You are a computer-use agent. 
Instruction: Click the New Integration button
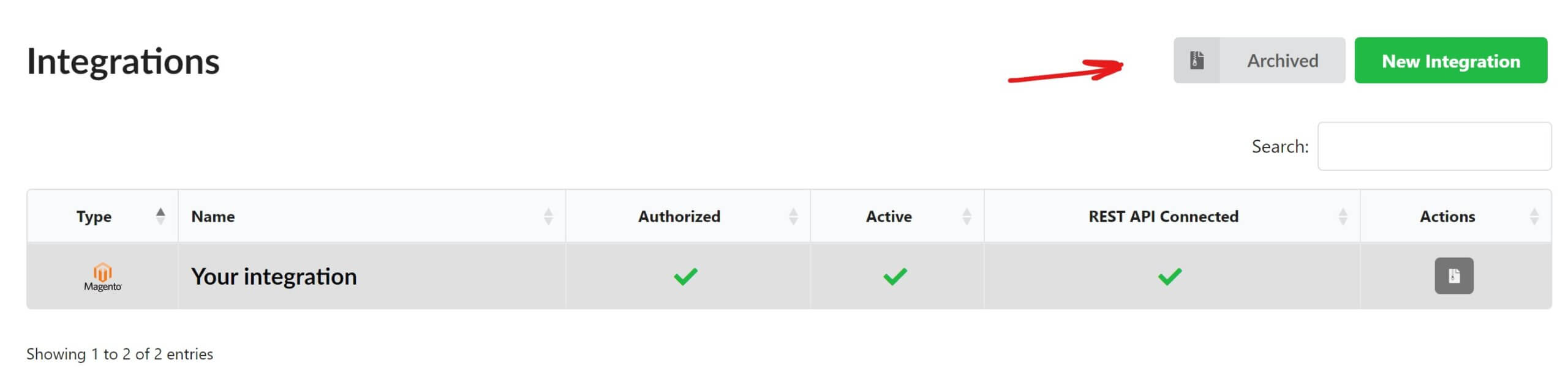click(1450, 61)
